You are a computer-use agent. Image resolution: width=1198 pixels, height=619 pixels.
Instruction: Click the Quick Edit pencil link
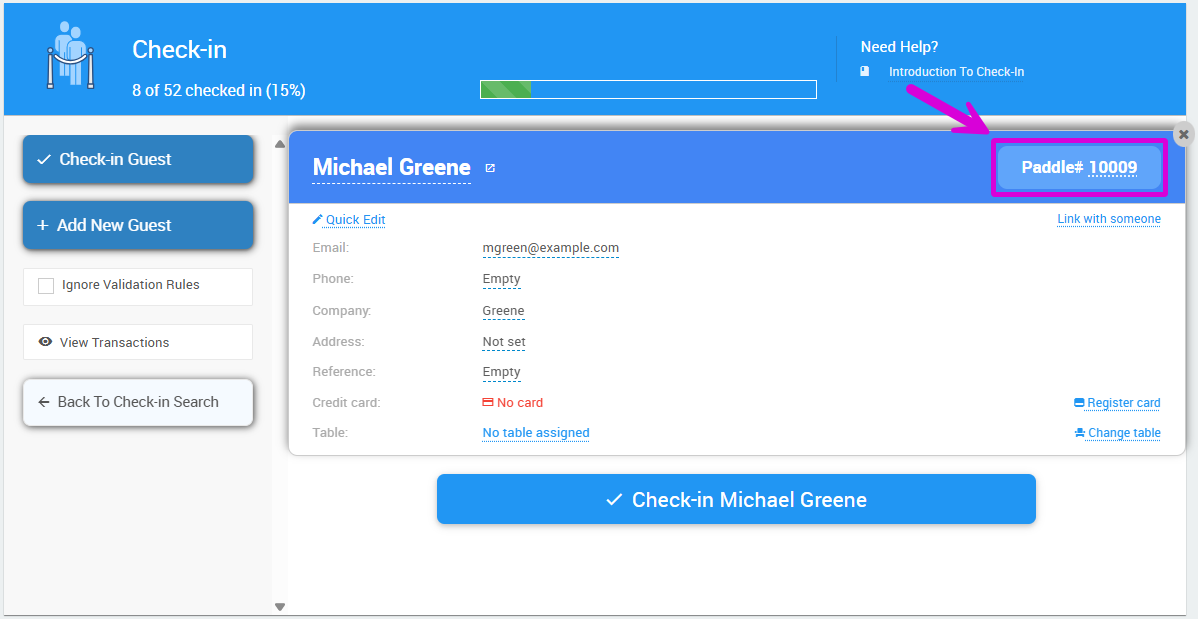pos(349,220)
